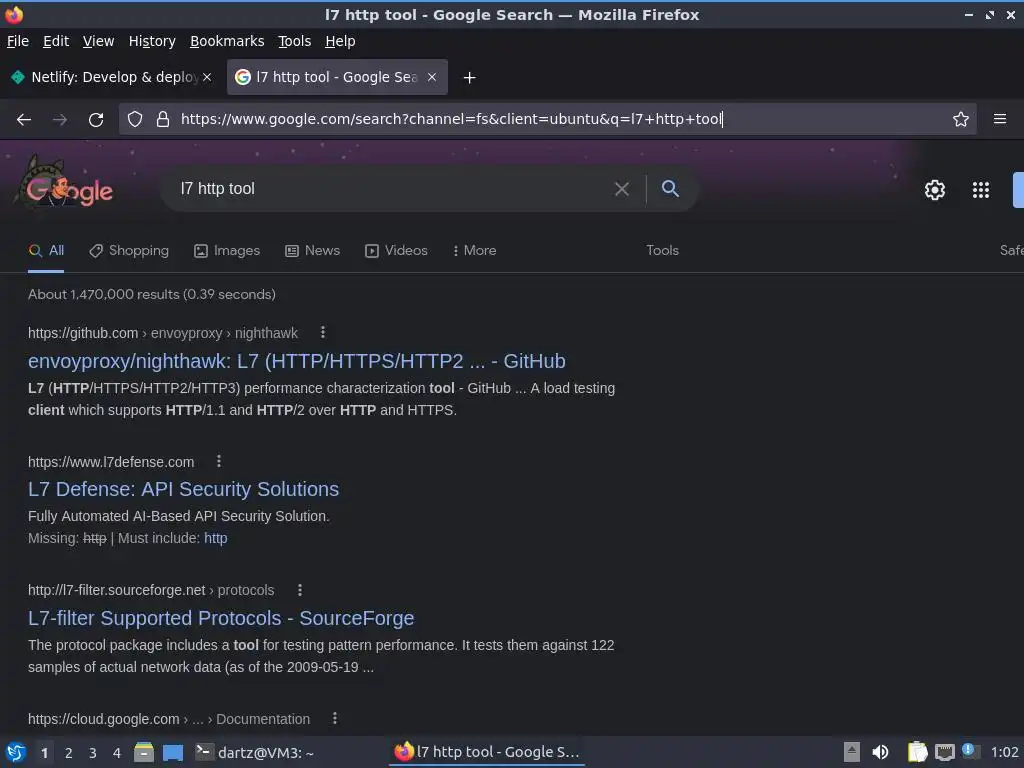Switch to workspace 2

point(69,753)
